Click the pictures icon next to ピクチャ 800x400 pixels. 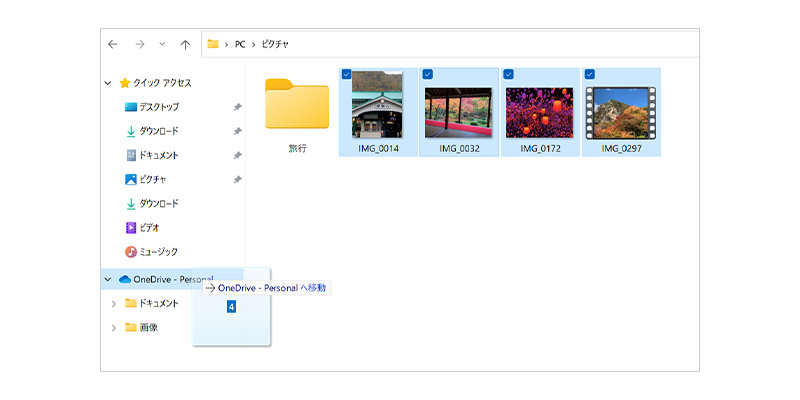pyautogui.click(x=131, y=180)
